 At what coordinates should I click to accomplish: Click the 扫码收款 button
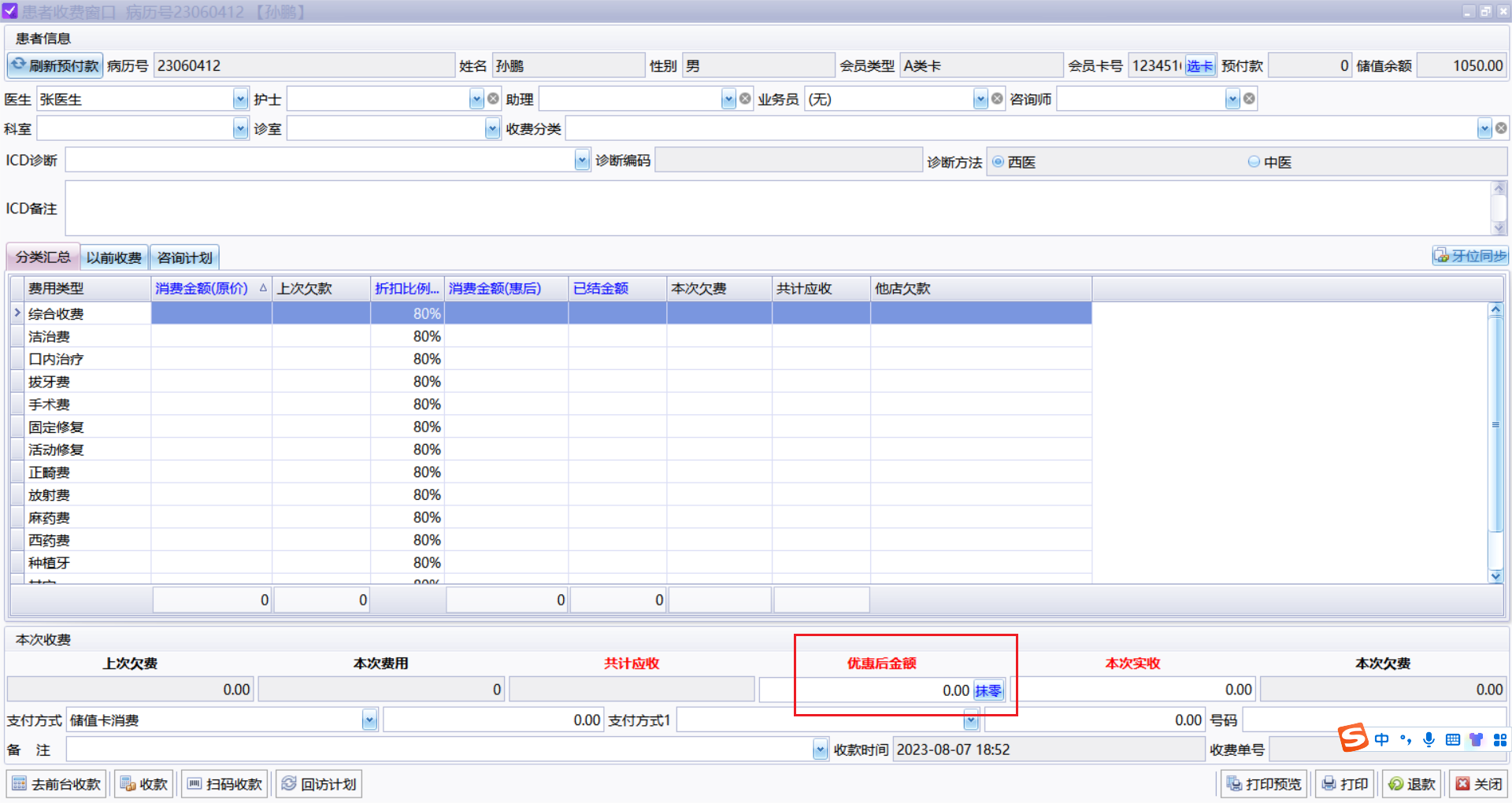pos(224,784)
